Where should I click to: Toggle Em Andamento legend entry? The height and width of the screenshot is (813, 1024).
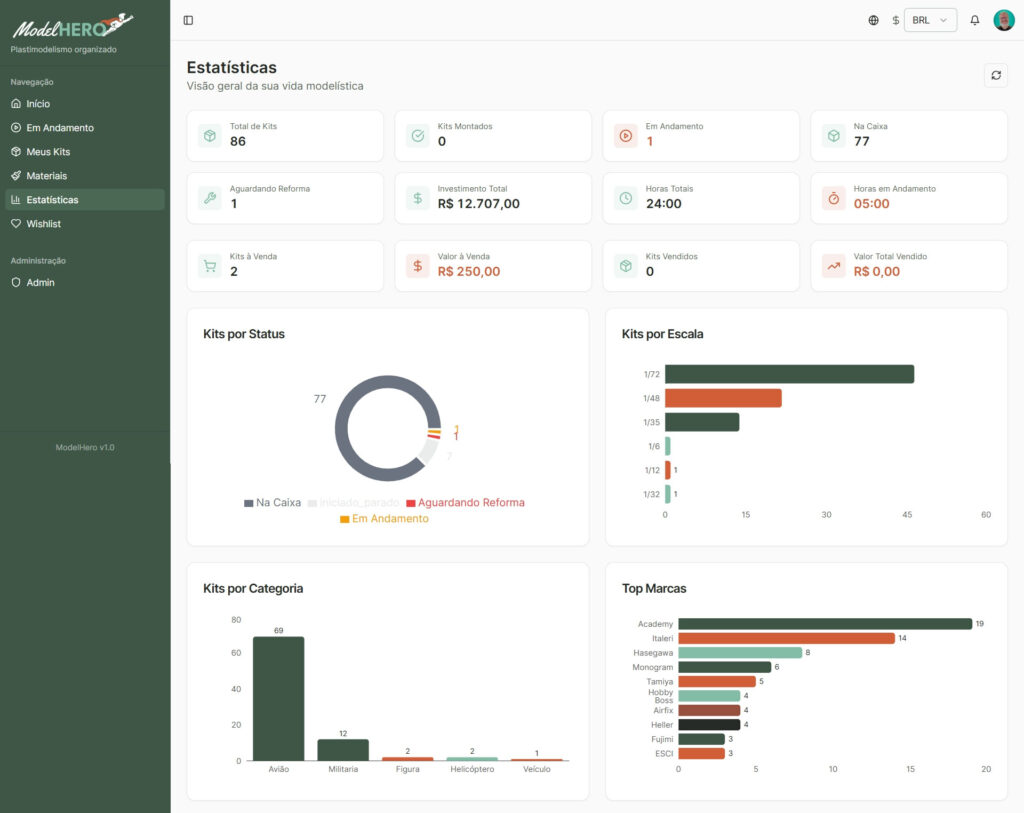click(384, 519)
